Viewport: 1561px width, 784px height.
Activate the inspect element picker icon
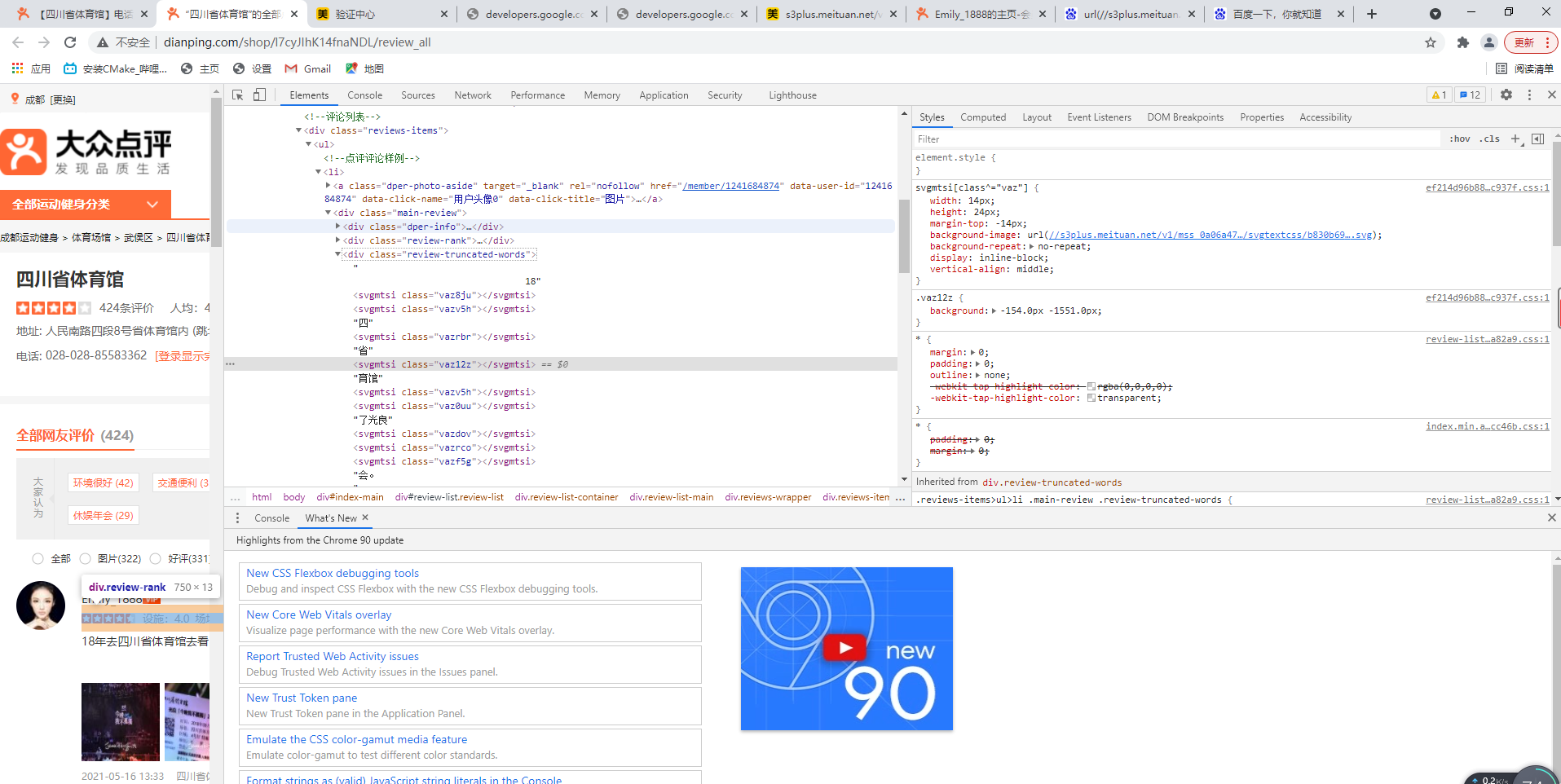pyautogui.click(x=238, y=95)
